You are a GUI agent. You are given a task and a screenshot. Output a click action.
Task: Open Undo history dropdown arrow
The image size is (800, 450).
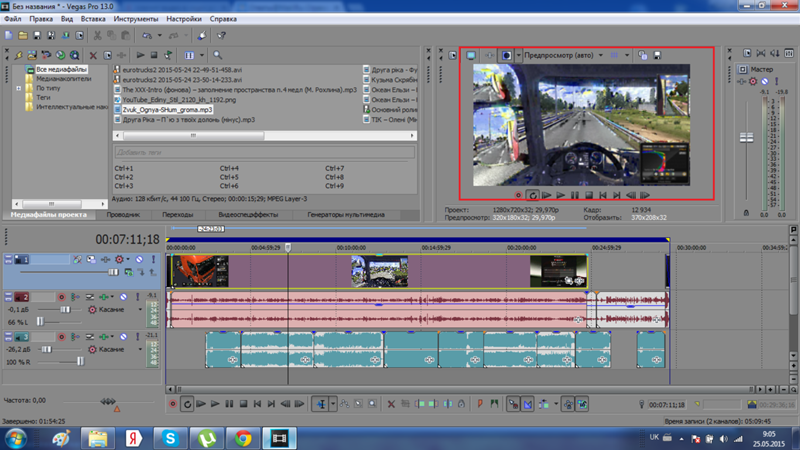[x=160, y=36]
